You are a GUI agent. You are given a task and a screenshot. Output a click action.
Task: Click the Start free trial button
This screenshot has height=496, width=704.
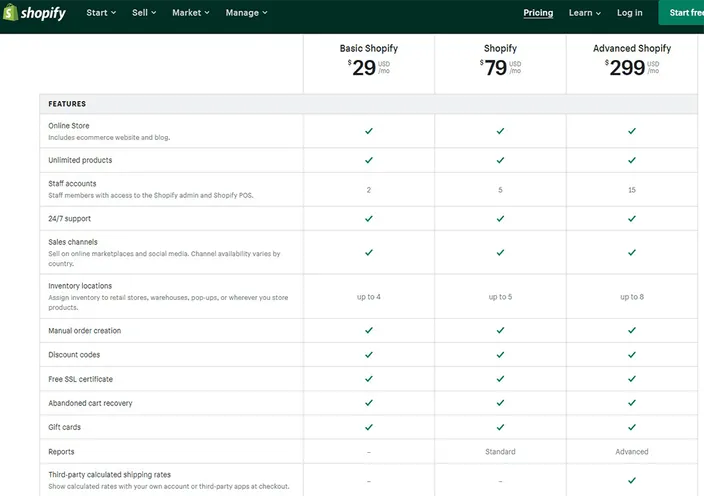(681, 13)
